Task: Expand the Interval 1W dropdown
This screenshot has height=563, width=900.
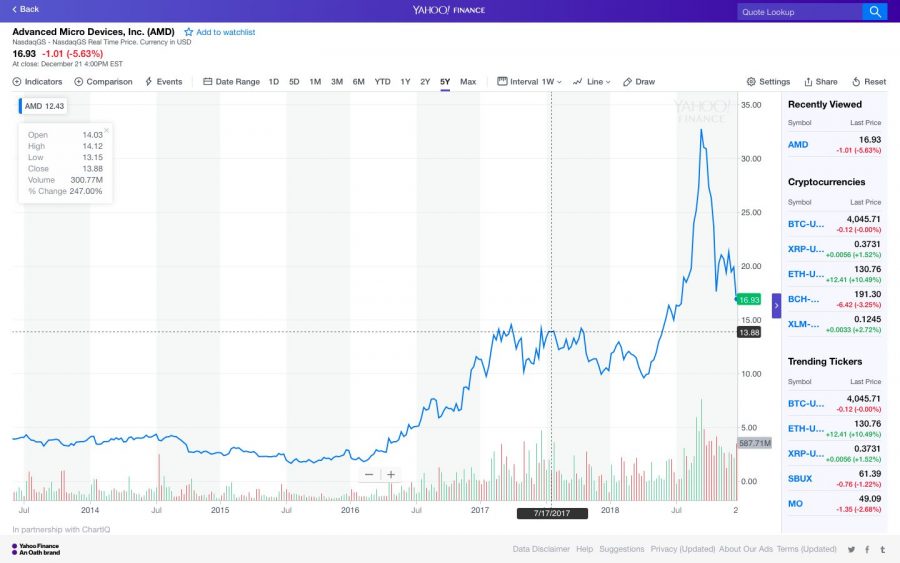Action: tap(529, 81)
